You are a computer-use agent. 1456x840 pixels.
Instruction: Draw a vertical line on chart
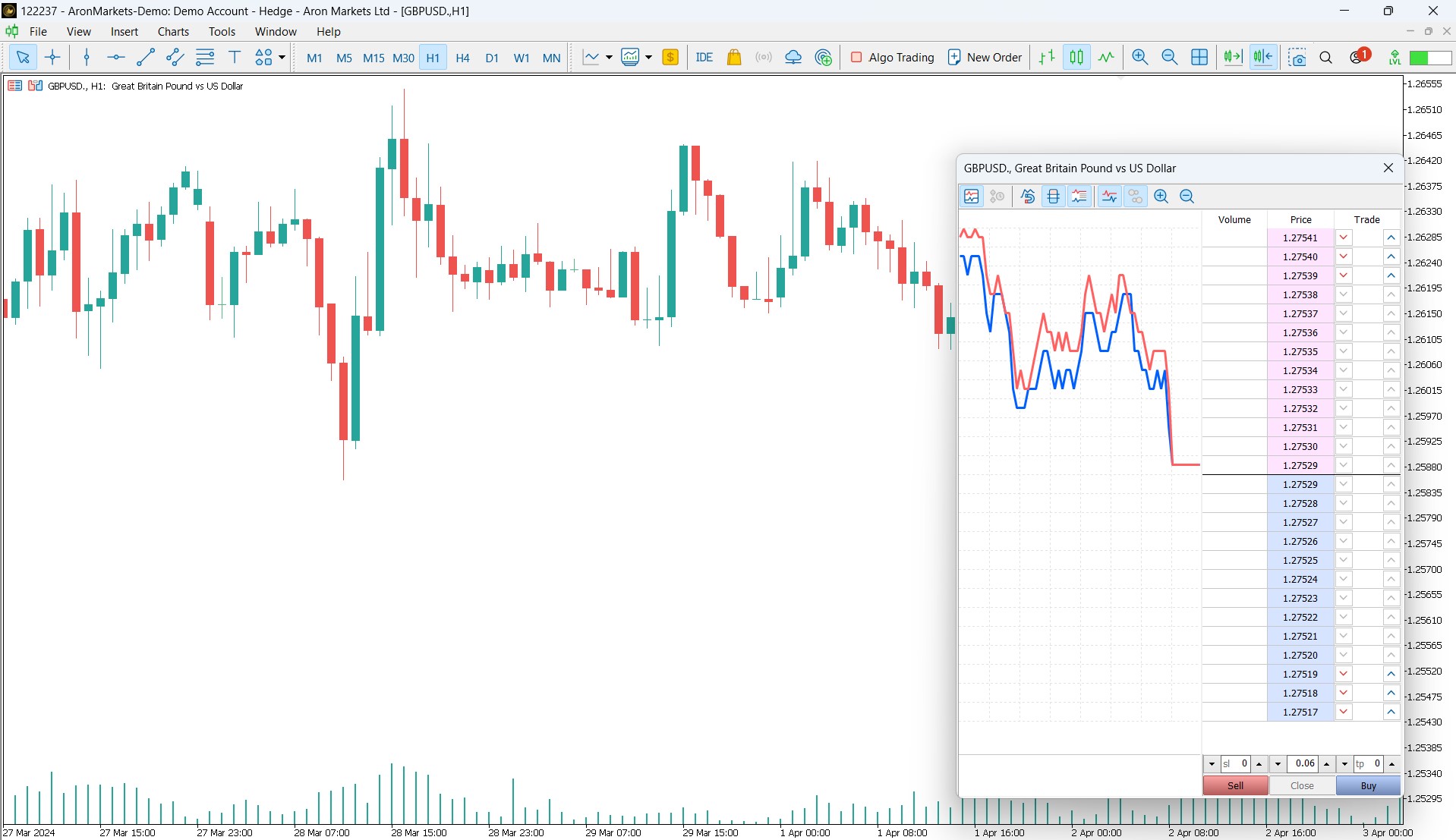tap(87, 58)
